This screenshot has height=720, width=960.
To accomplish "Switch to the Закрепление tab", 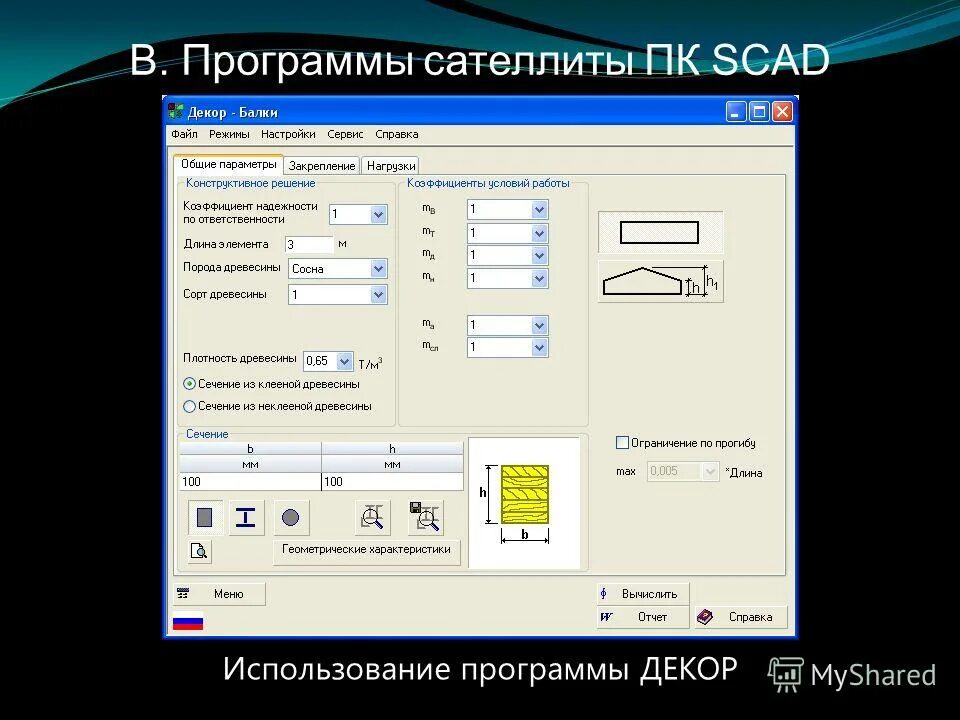I will [322, 165].
